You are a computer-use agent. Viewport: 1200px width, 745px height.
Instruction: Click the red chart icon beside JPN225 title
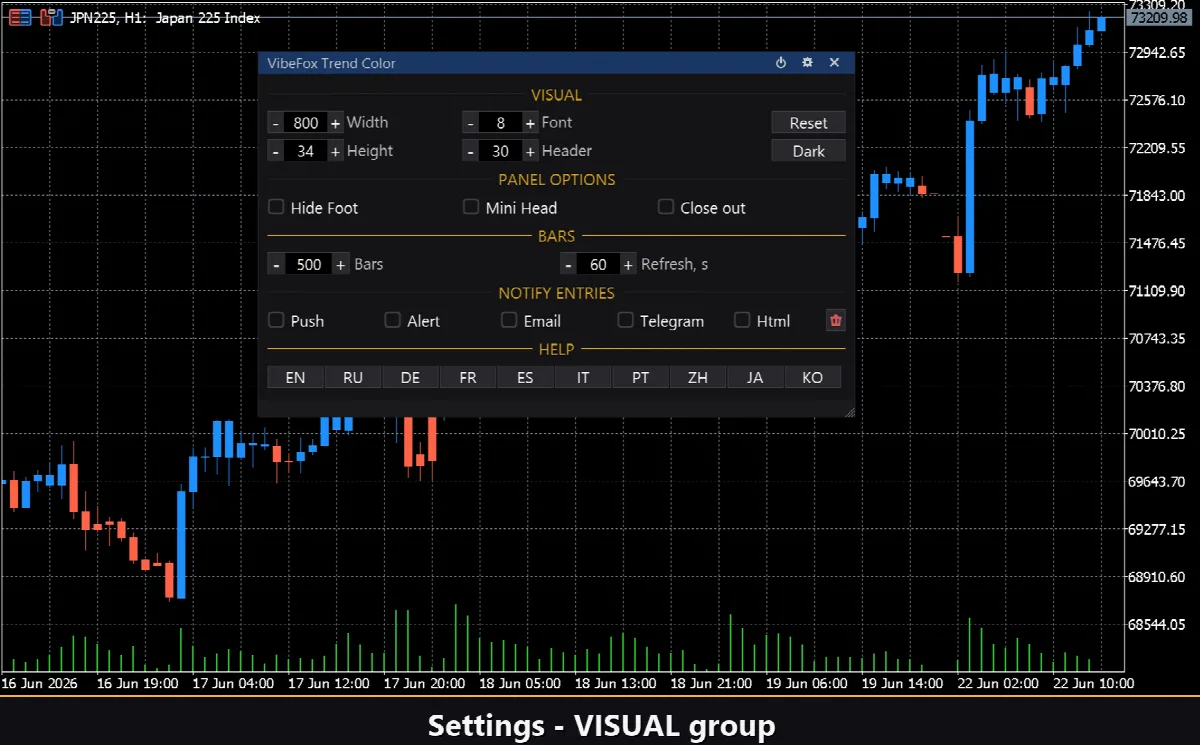pyautogui.click(x=51, y=17)
